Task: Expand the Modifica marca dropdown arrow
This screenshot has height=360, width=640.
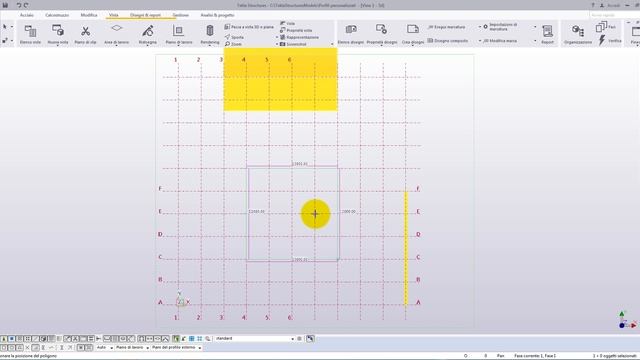Action: [x=535, y=41]
